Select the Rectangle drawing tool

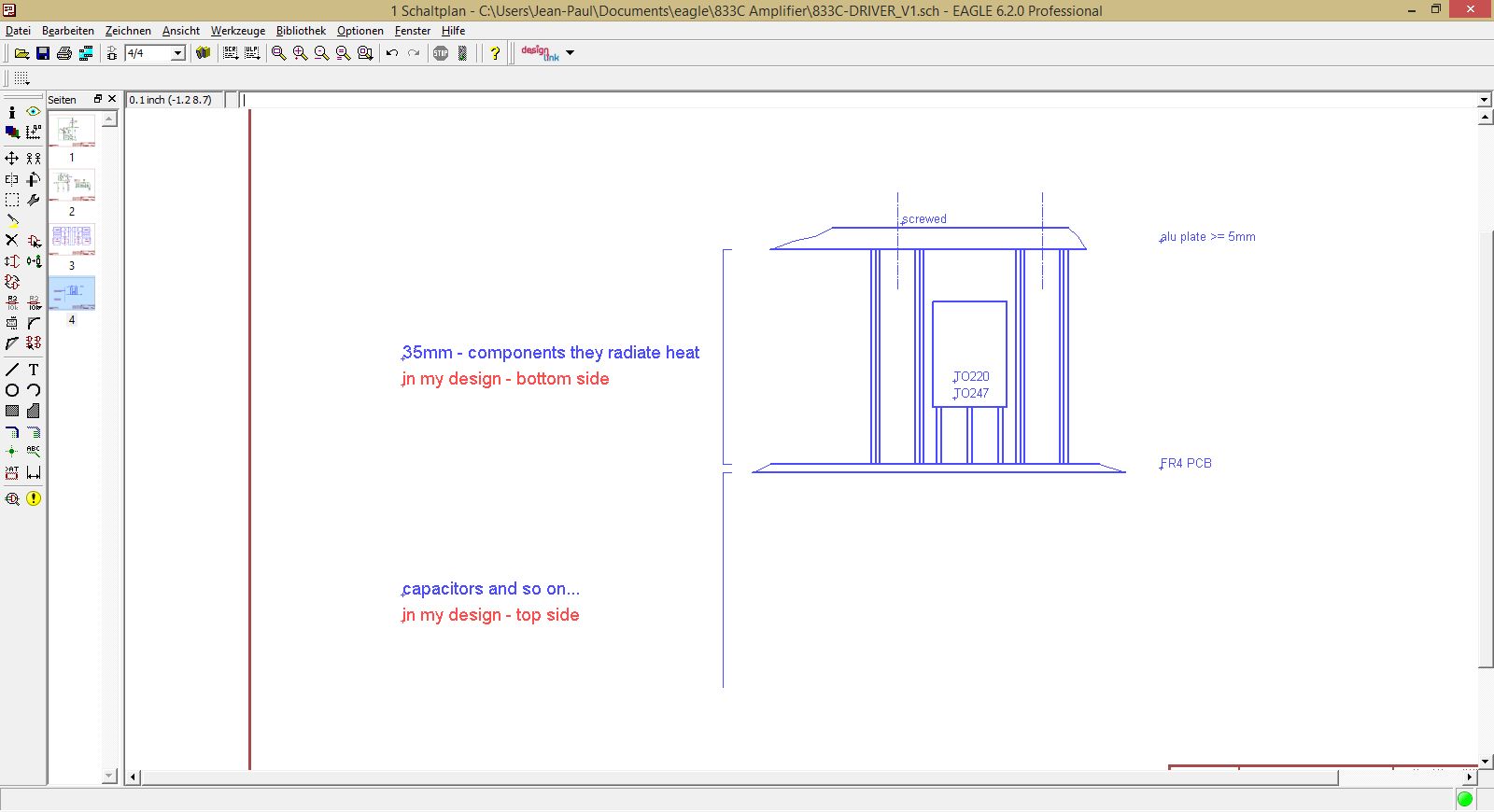[12, 411]
